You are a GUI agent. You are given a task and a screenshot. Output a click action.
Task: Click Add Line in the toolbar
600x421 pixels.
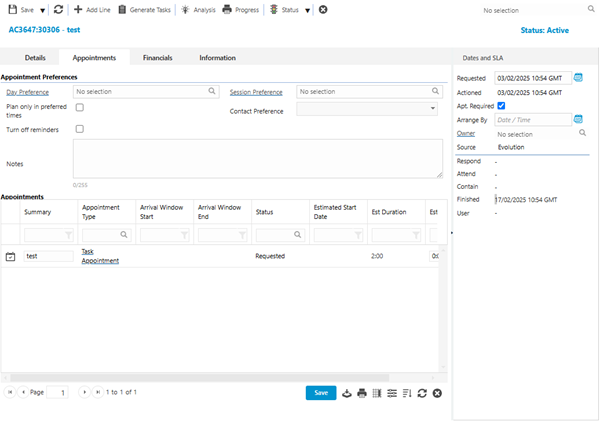pyautogui.click(x=92, y=10)
